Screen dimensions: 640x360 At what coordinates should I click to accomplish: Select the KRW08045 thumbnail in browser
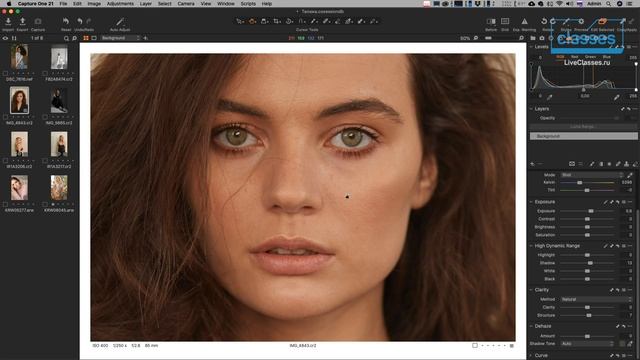pyautogui.click(x=59, y=187)
